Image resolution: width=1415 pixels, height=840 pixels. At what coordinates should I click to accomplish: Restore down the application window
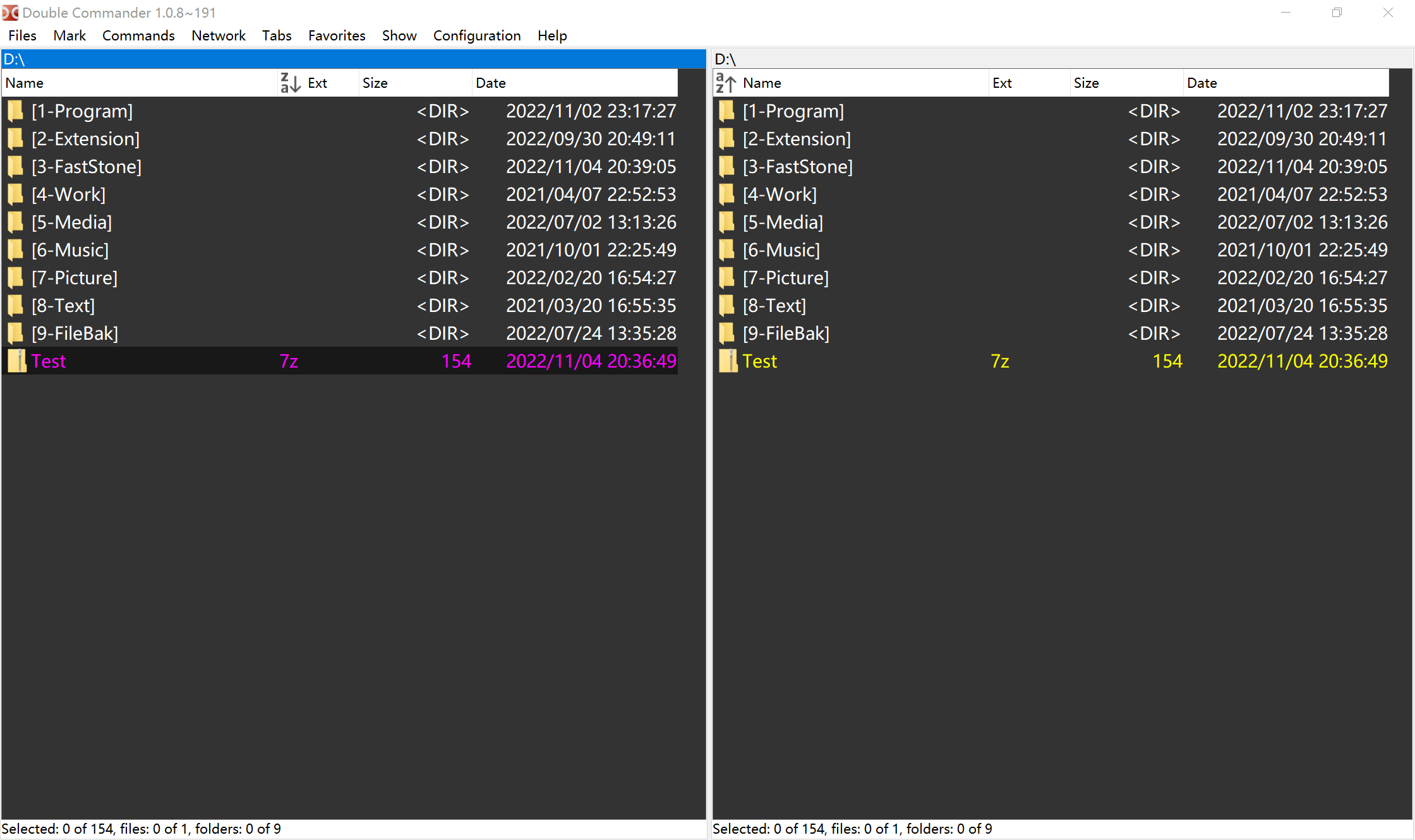tap(1337, 13)
